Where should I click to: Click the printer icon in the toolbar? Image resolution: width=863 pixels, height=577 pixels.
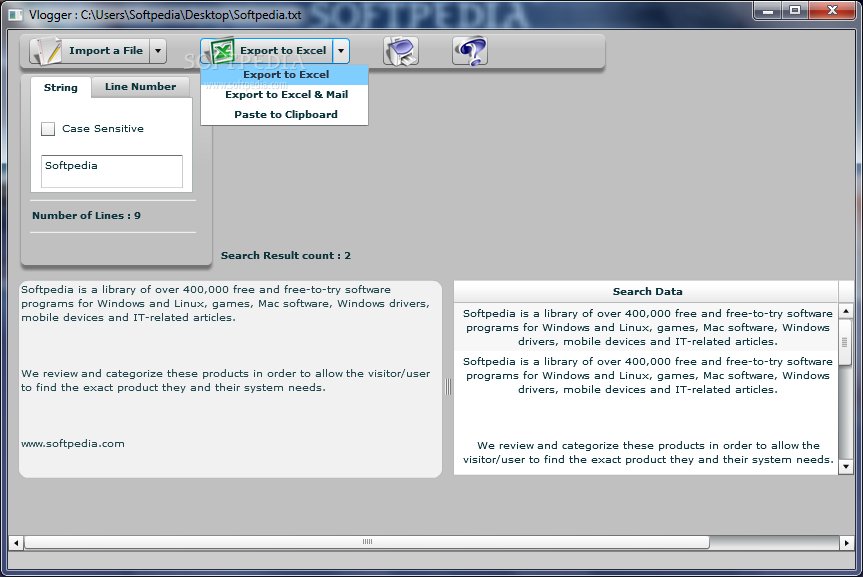(401, 51)
